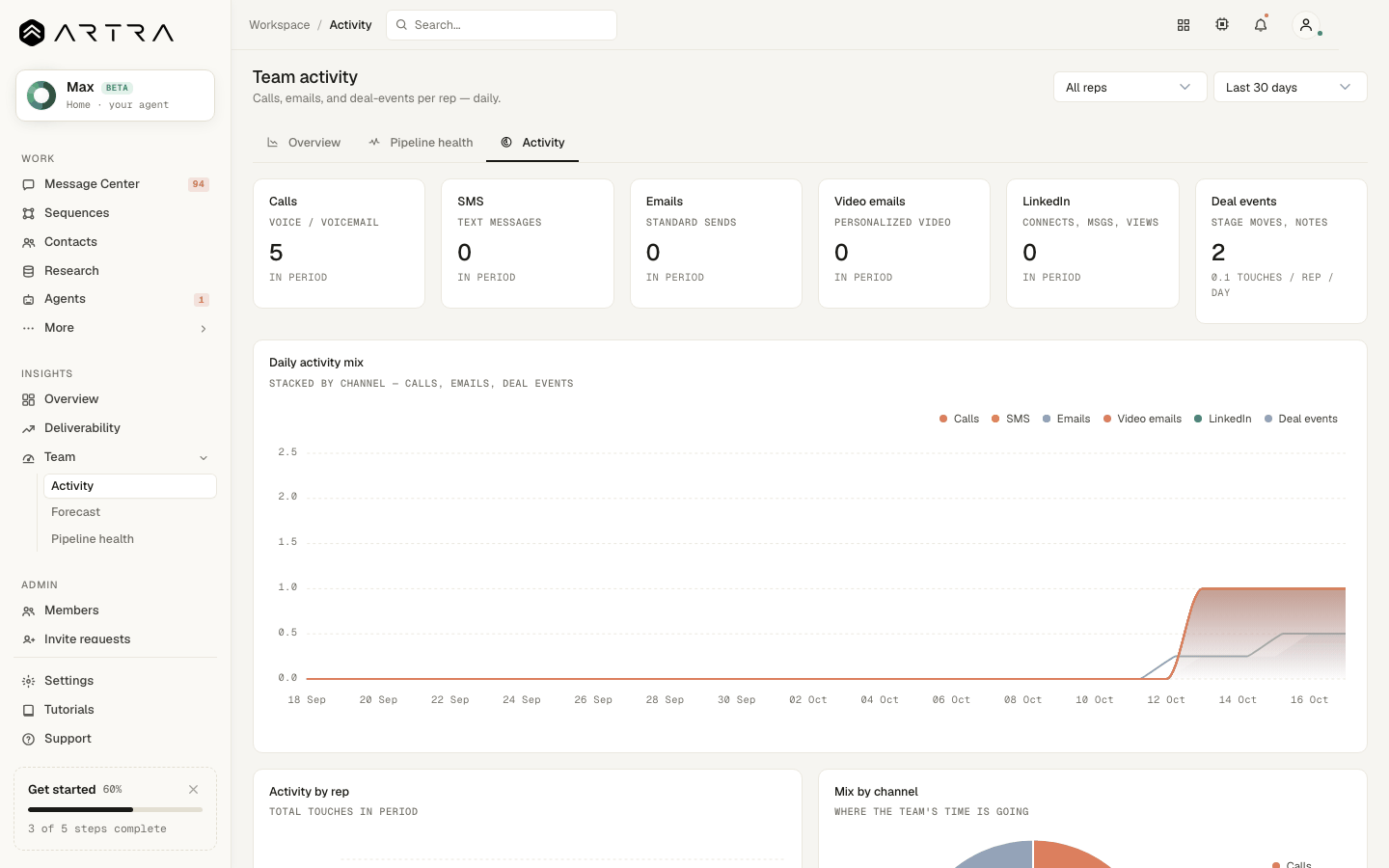Click the Activity tab circular icon
This screenshot has width=1389, height=868.
[x=506, y=143]
